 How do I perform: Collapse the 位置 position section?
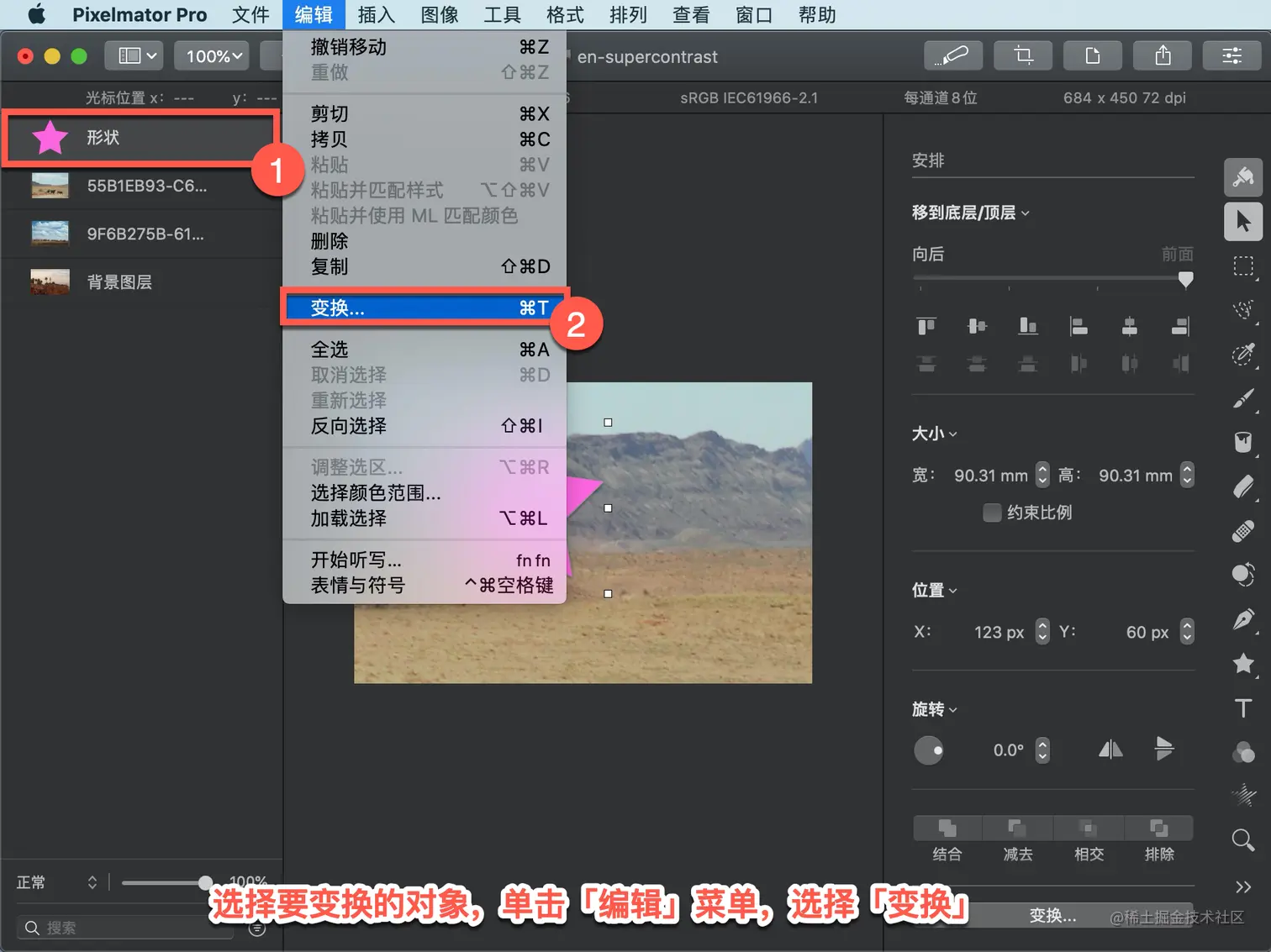coord(934,590)
